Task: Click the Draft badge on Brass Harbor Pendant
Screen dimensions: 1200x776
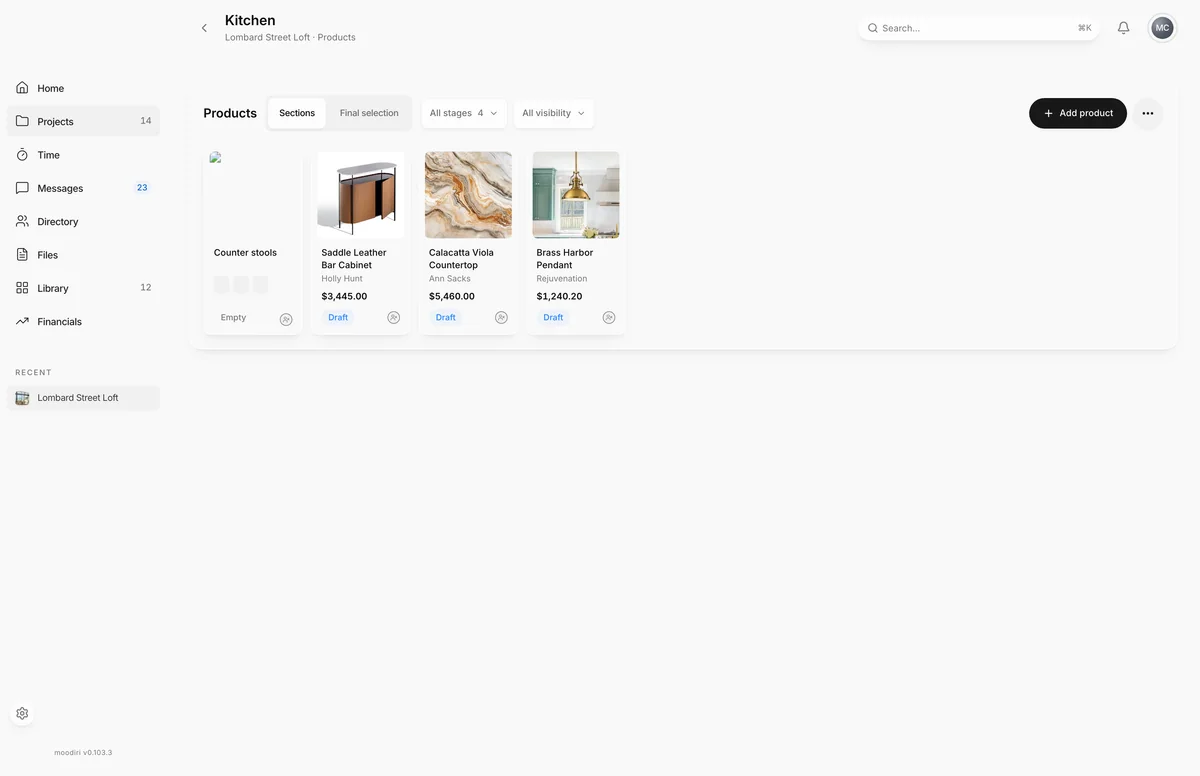Action: tap(553, 317)
